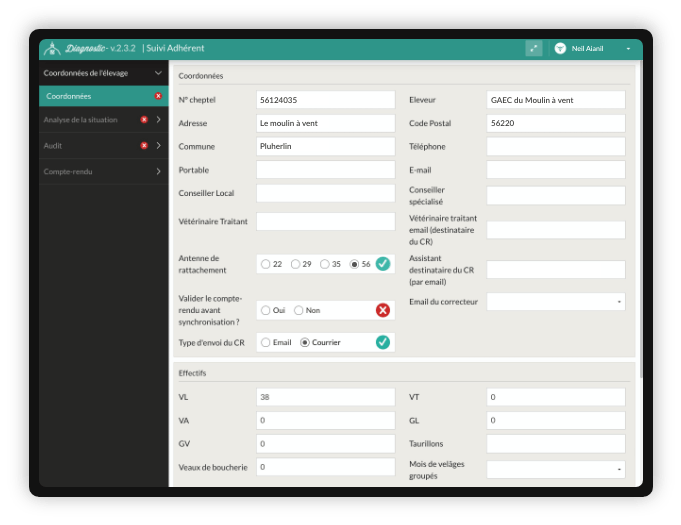Click red error icon next to Analyse de la situation
The image size is (681, 525).
click(x=144, y=120)
